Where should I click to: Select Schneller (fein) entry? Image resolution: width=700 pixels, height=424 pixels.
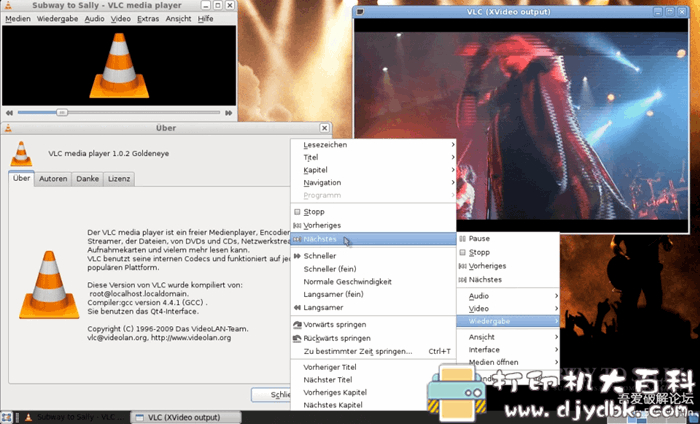click(373, 269)
